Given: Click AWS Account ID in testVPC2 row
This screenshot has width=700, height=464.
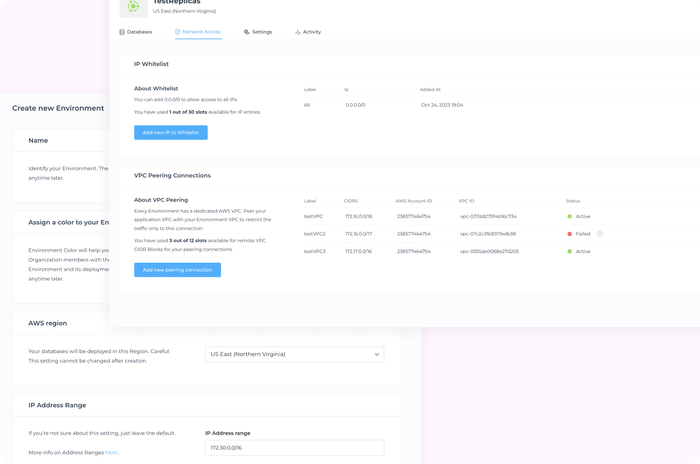Looking at the screenshot, I should [413, 234].
